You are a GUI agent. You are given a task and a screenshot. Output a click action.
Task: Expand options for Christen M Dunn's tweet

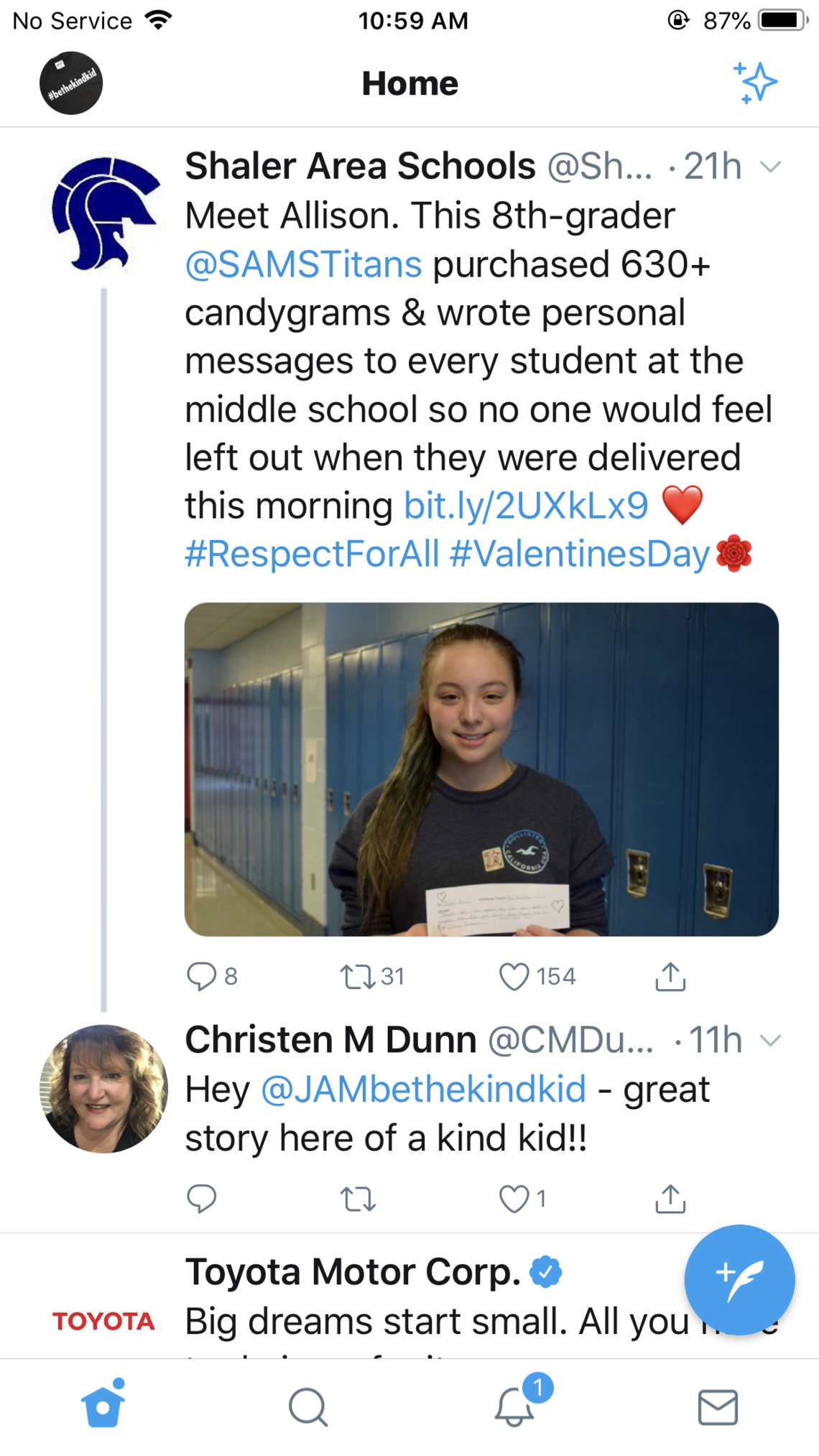(770, 1040)
